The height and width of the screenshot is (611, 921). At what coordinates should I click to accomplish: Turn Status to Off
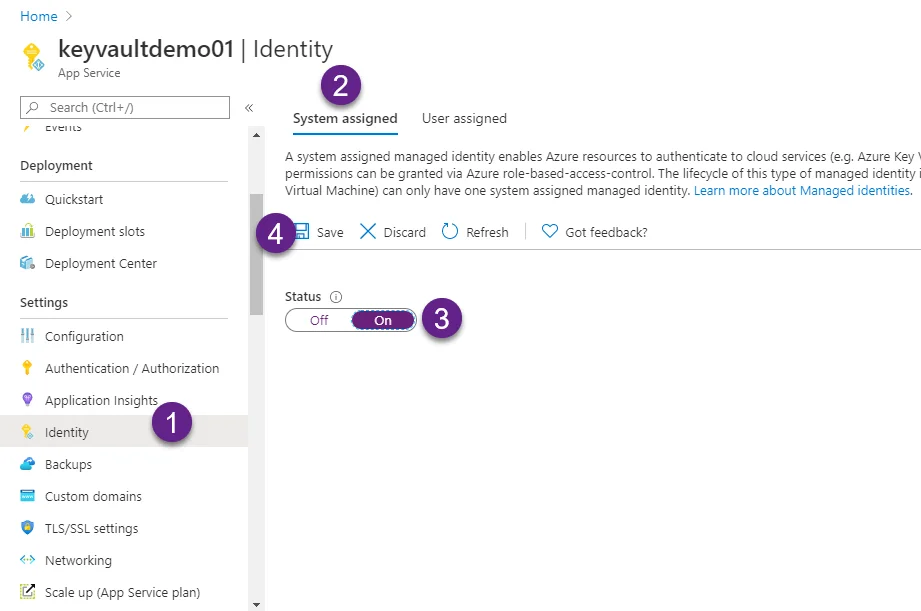tap(319, 320)
